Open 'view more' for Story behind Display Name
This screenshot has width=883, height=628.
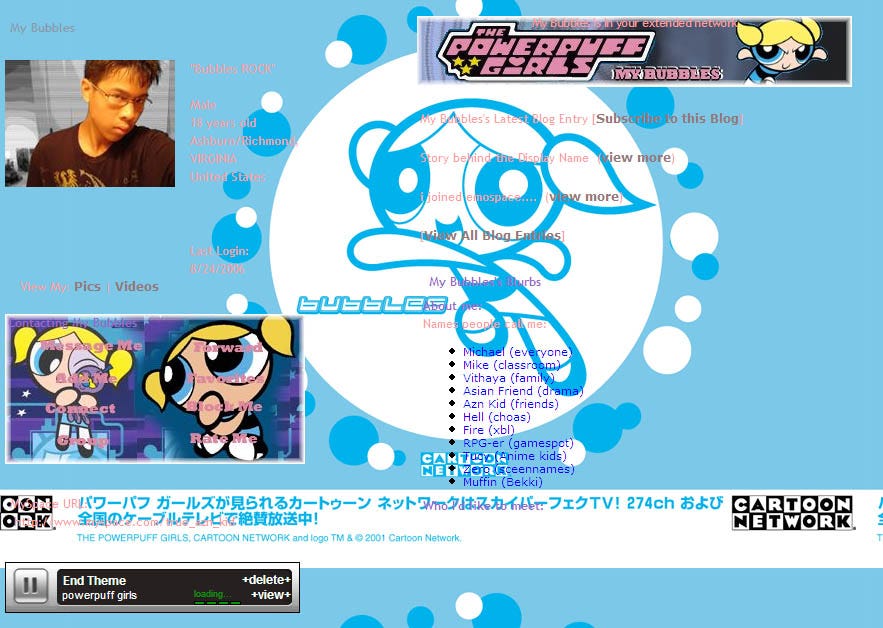pyautogui.click(x=636, y=158)
